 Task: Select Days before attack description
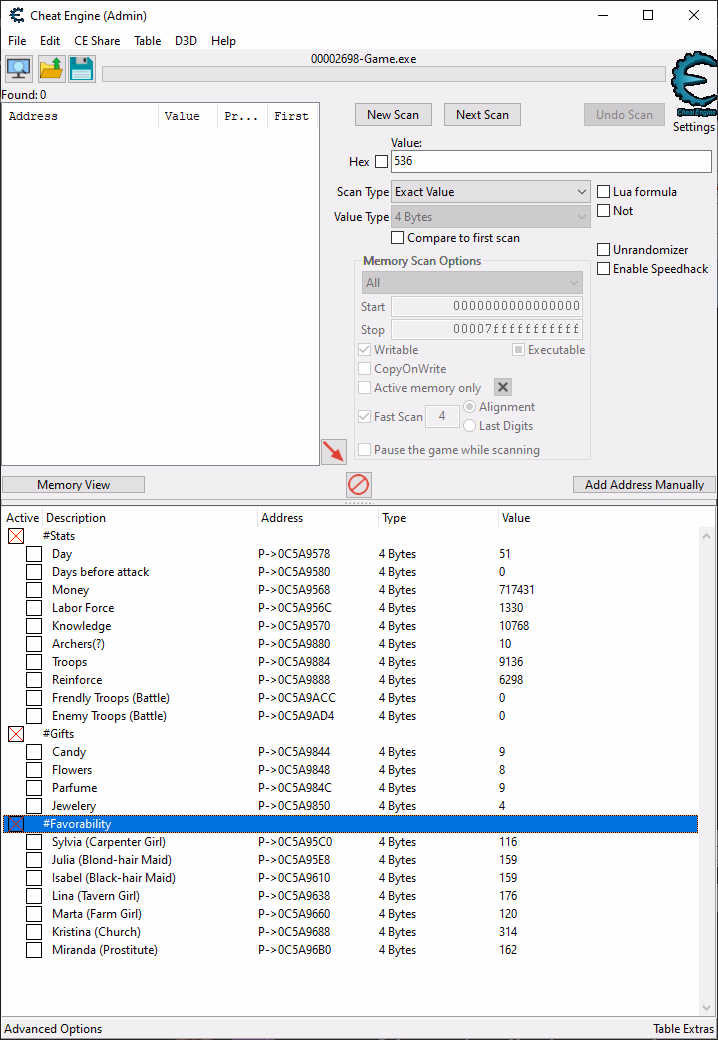click(x=100, y=572)
